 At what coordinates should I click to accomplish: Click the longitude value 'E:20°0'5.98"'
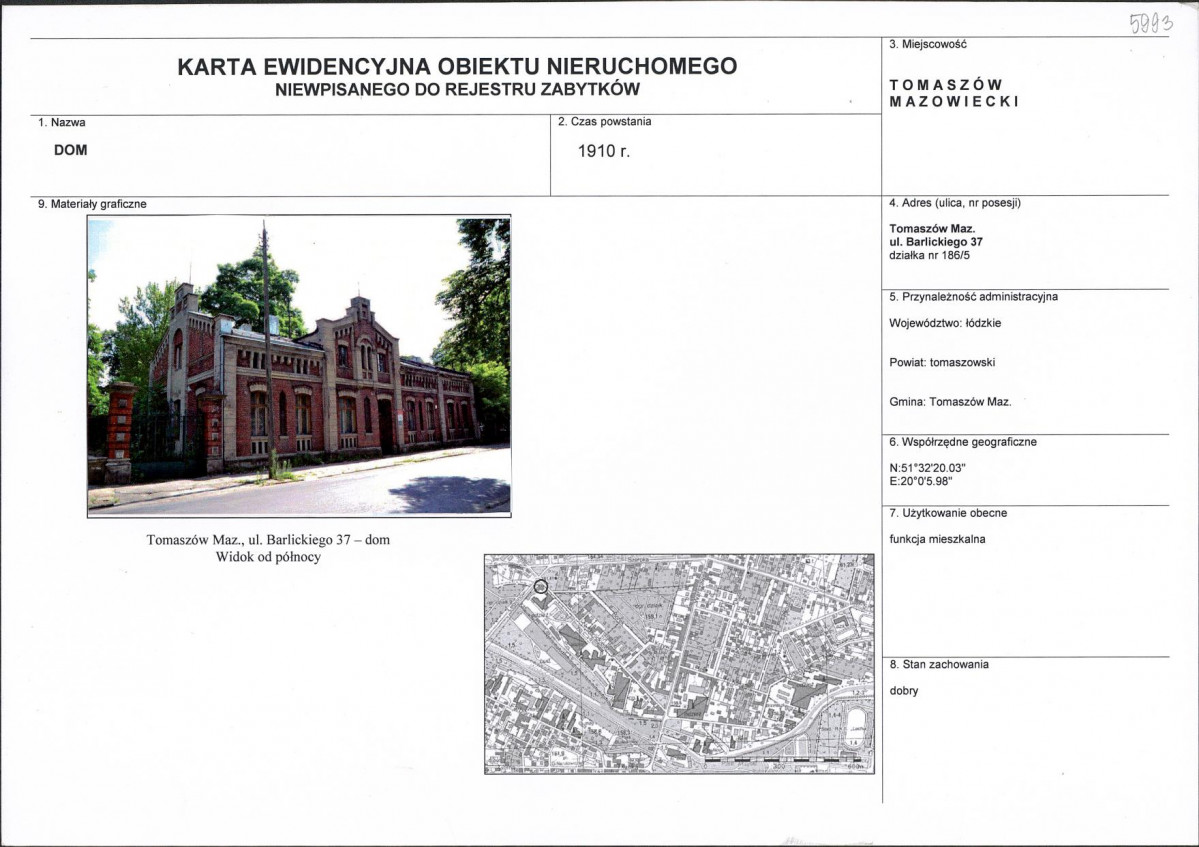[x=921, y=482]
